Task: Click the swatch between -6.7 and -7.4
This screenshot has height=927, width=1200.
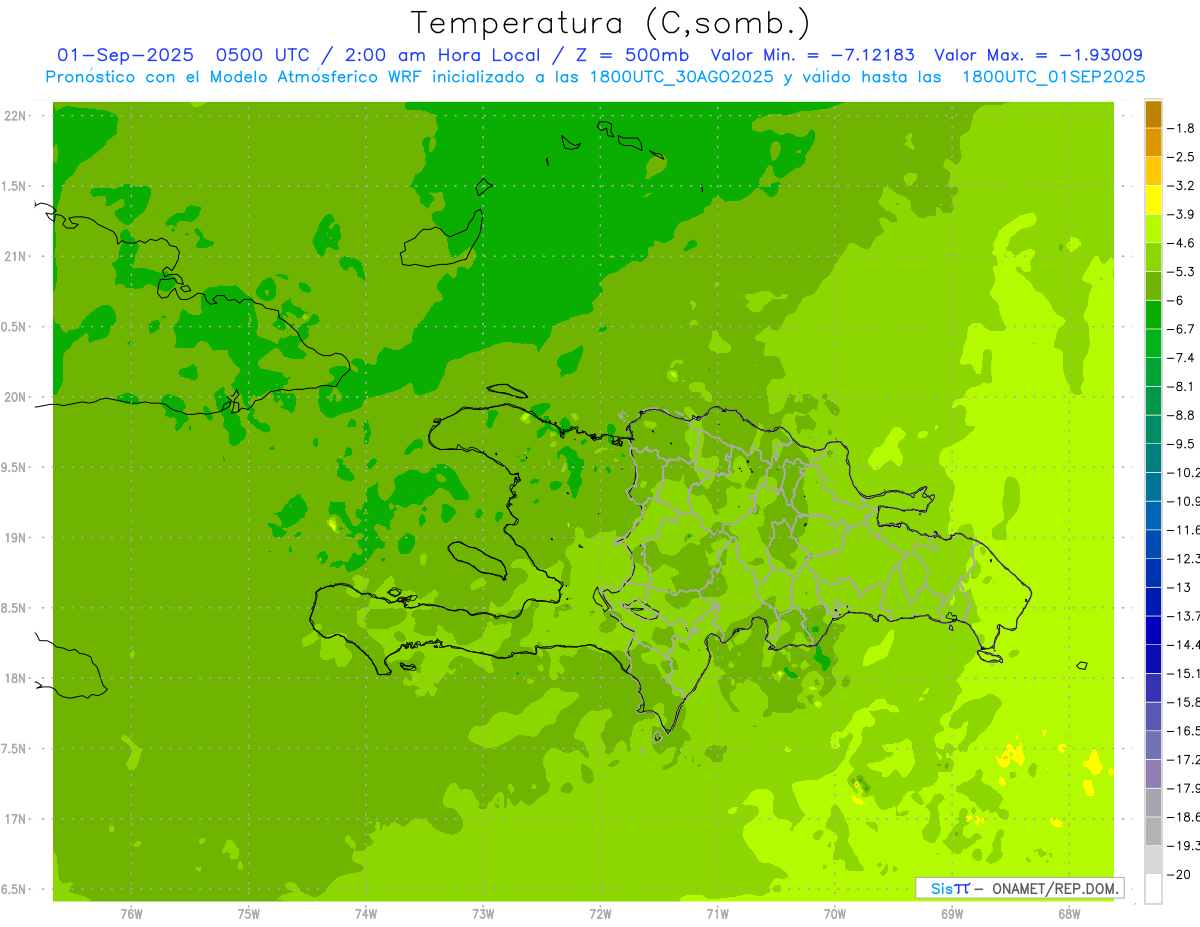Action: (1153, 343)
